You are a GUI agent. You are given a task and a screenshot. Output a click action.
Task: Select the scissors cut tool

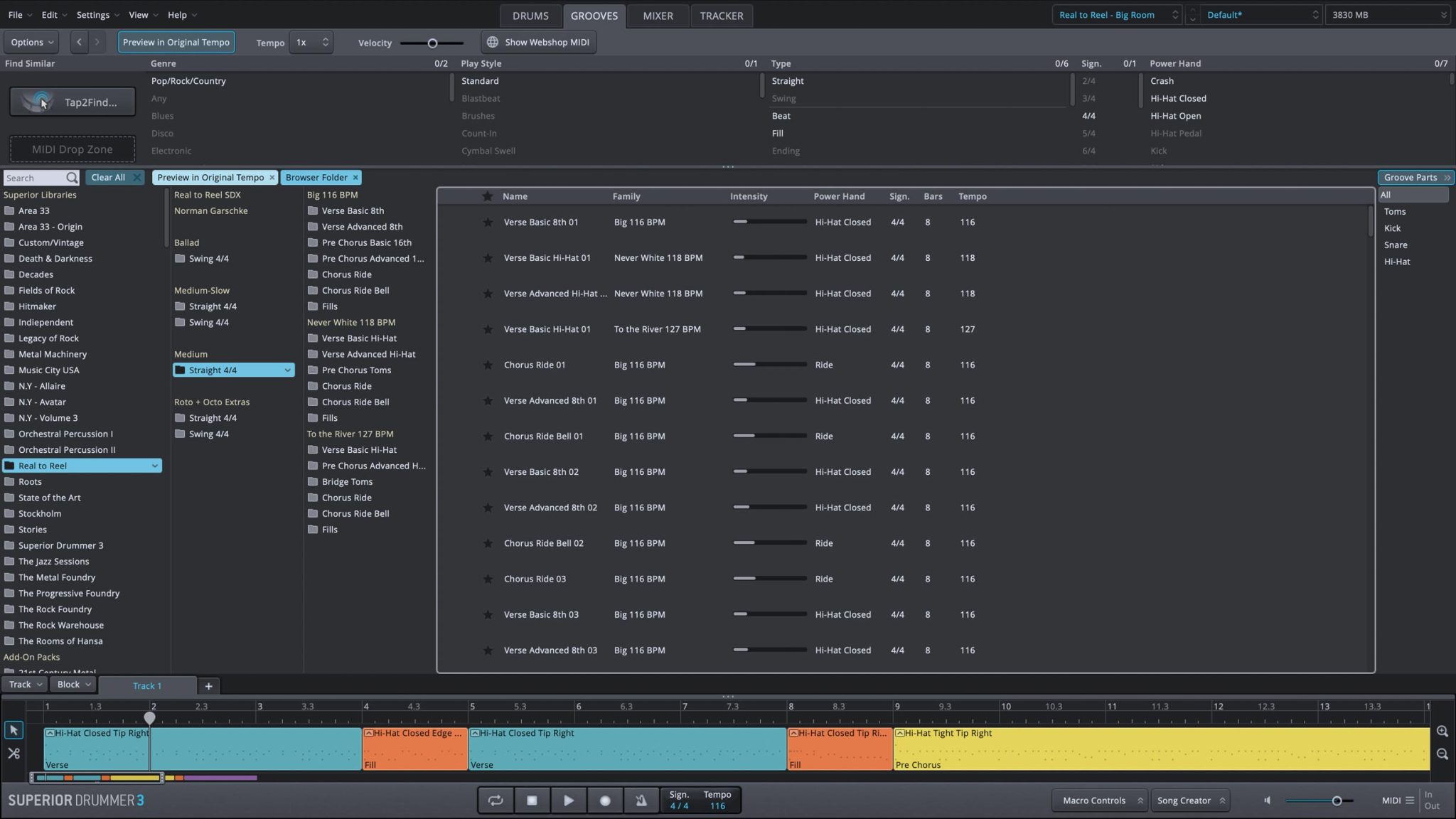(14, 753)
